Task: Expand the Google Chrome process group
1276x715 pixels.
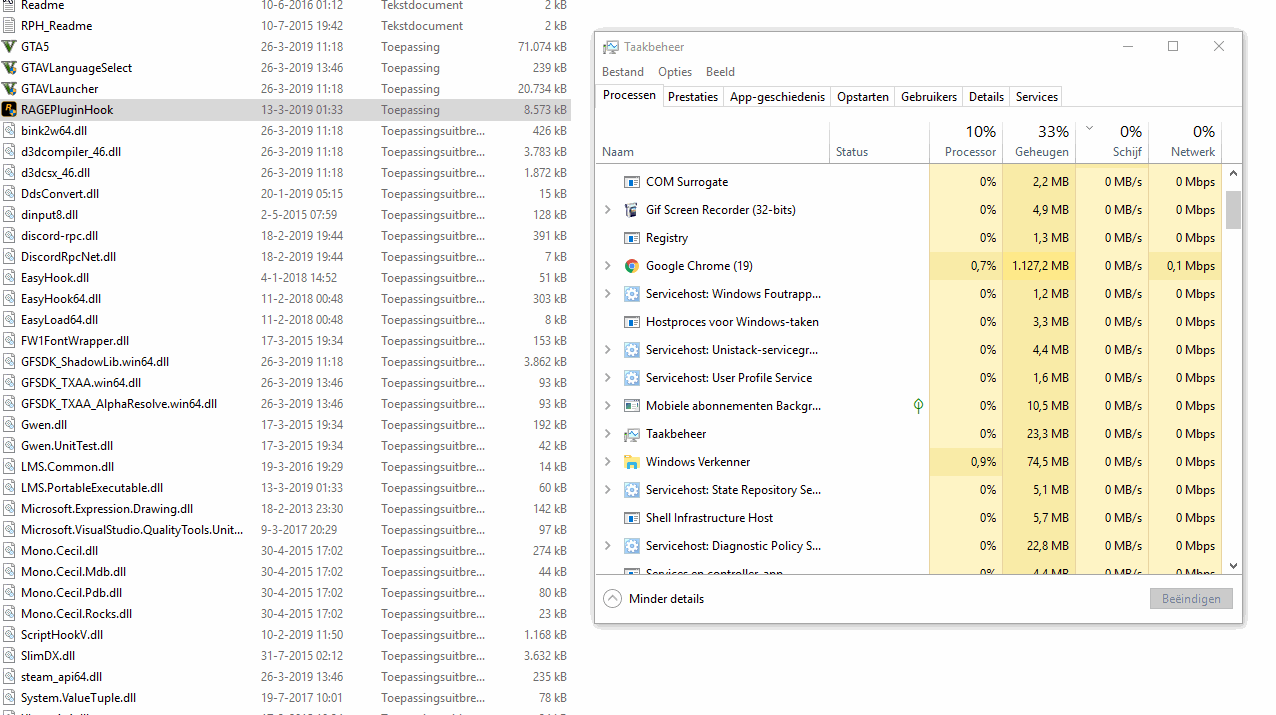Action: pyautogui.click(x=607, y=266)
